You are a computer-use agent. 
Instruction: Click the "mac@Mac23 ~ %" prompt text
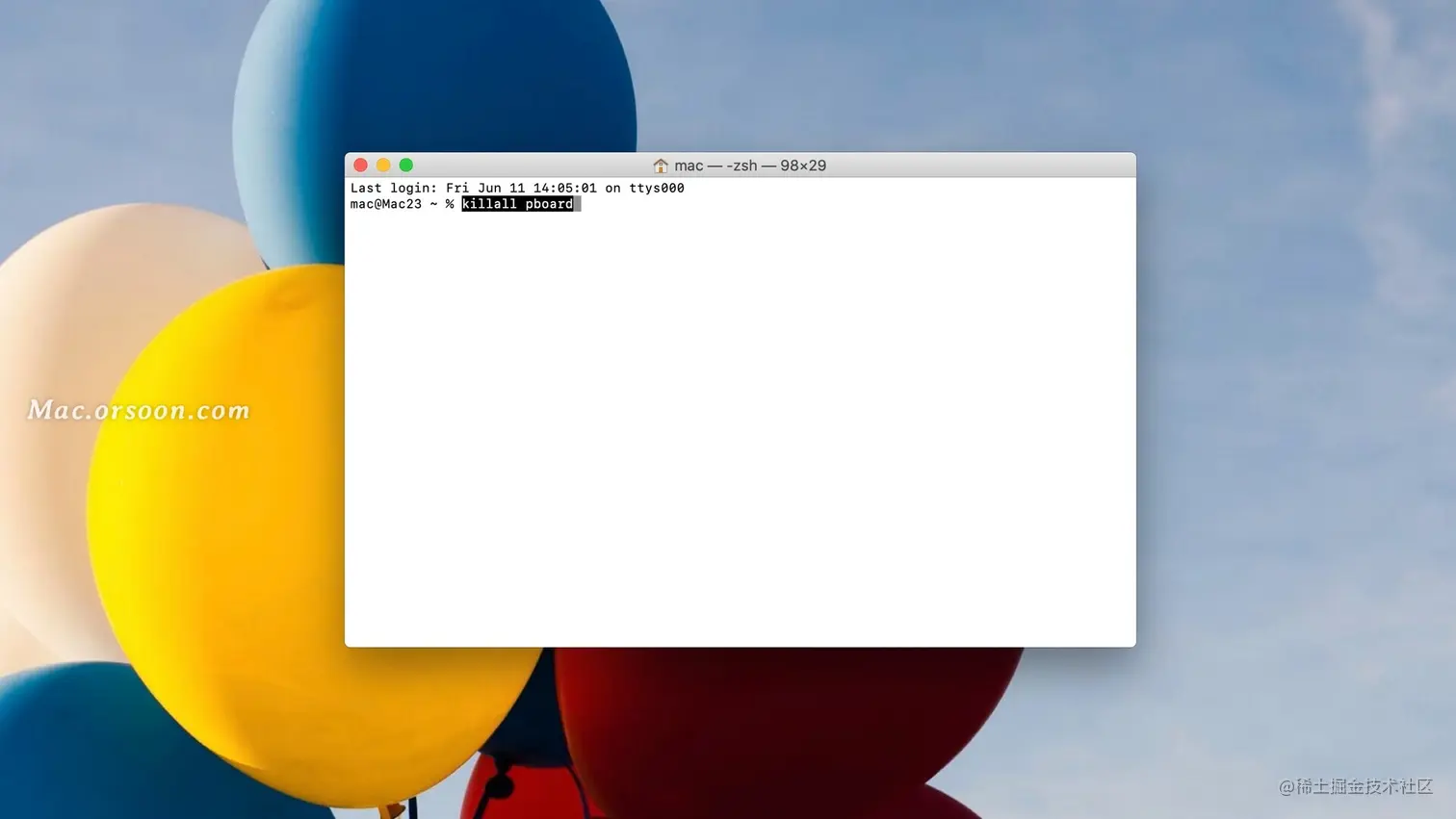[402, 204]
